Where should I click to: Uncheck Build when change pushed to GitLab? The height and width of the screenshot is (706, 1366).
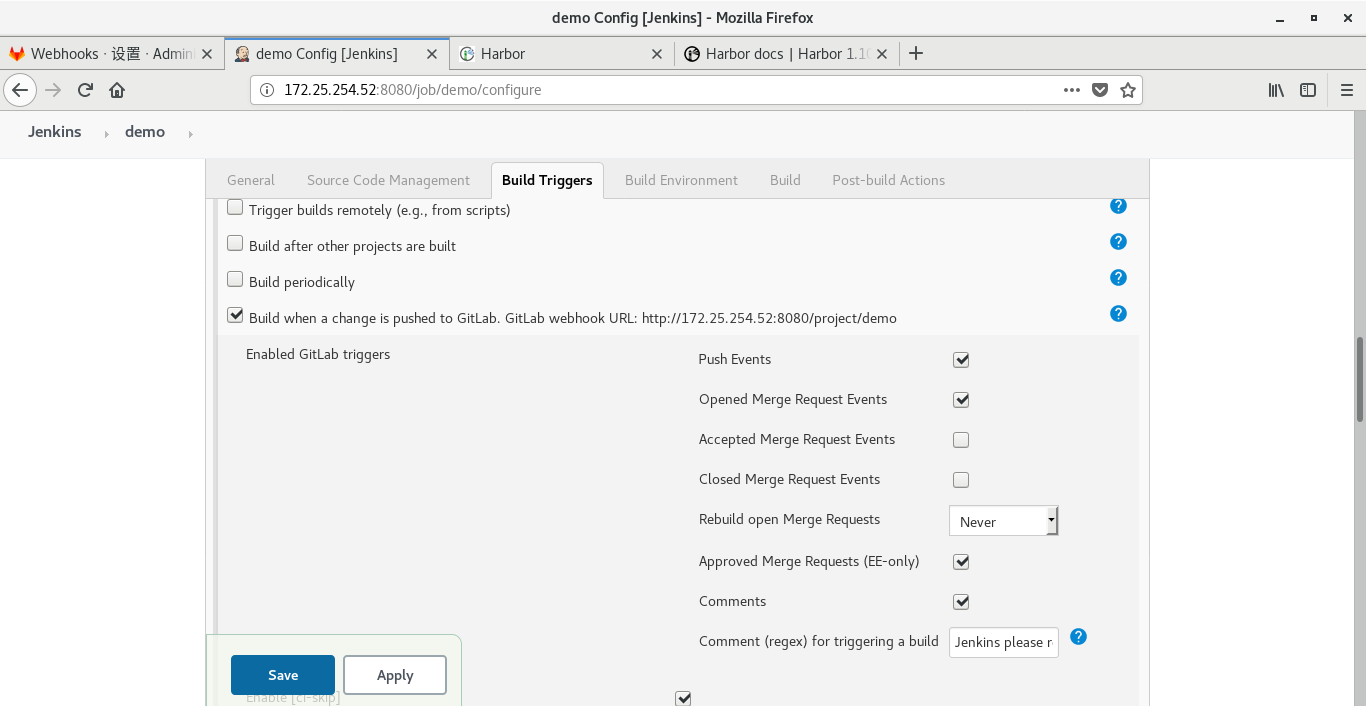[x=235, y=315]
